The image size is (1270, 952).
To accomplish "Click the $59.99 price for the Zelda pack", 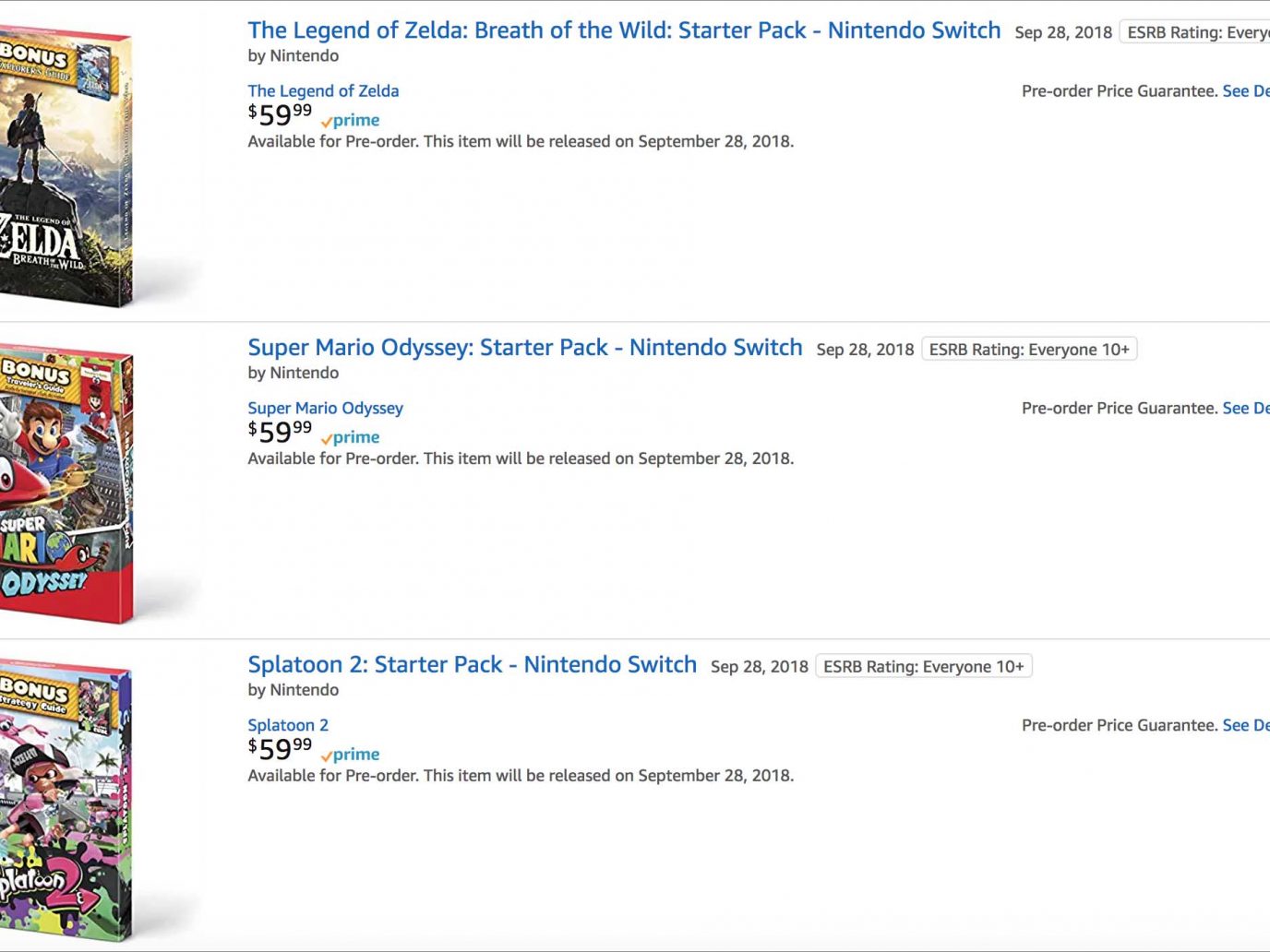I will pos(280,114).
